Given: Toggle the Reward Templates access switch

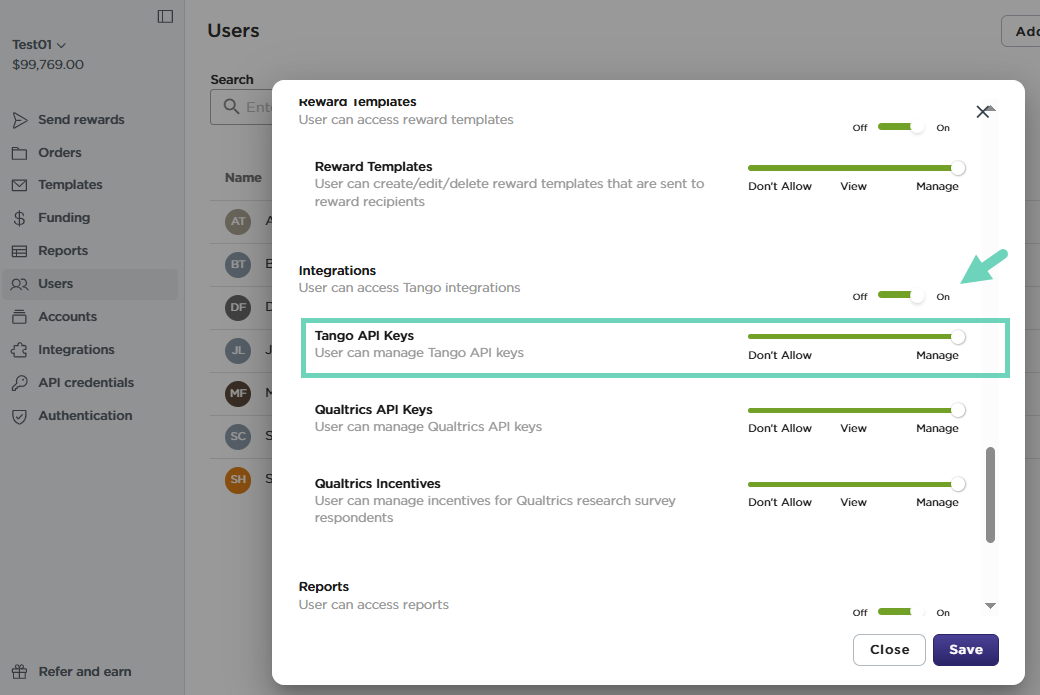Looking at the screenshot, I should tap(902, 126).
